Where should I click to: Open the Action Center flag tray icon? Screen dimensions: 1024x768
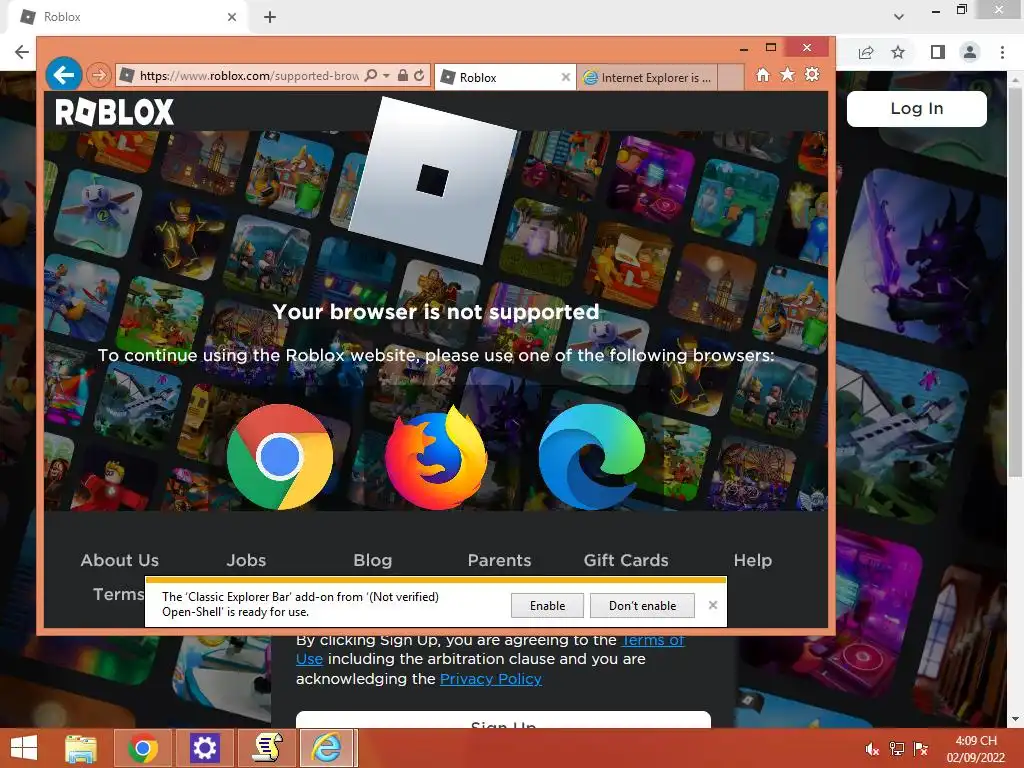click(921, 749)
